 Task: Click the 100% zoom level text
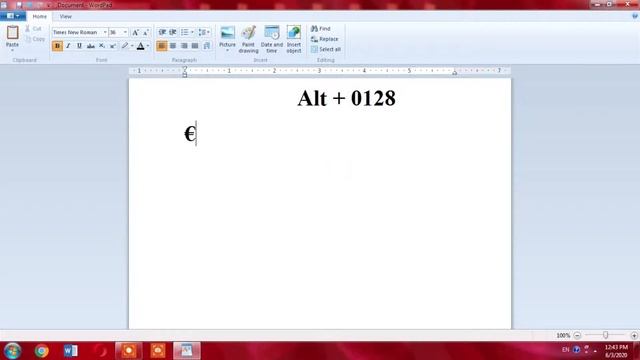coord(563,335)
